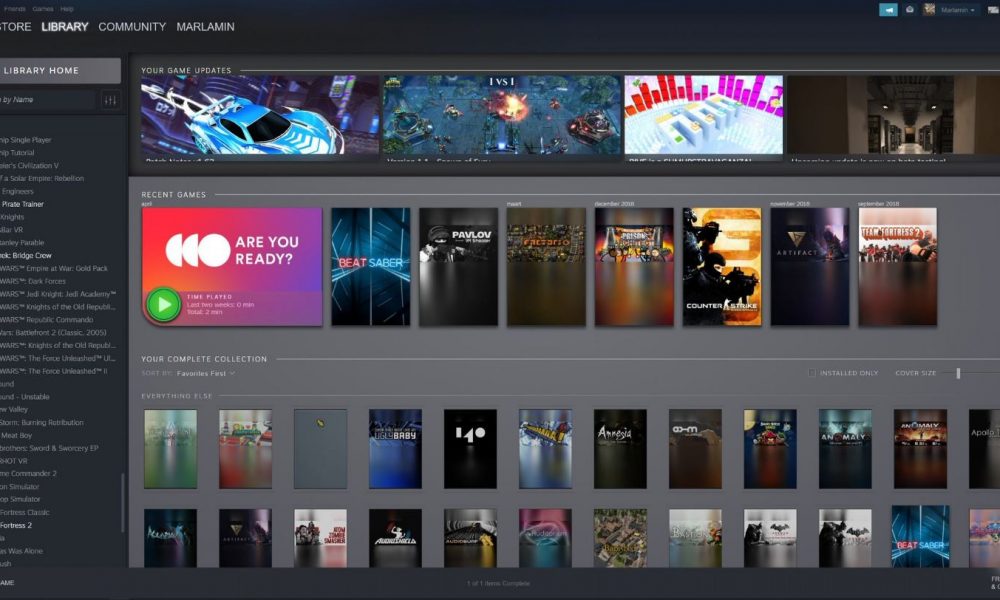The image size is (1000, 600).
Task: Adjust the Cover Size slider handle
Action: click(x=958, y=373)
